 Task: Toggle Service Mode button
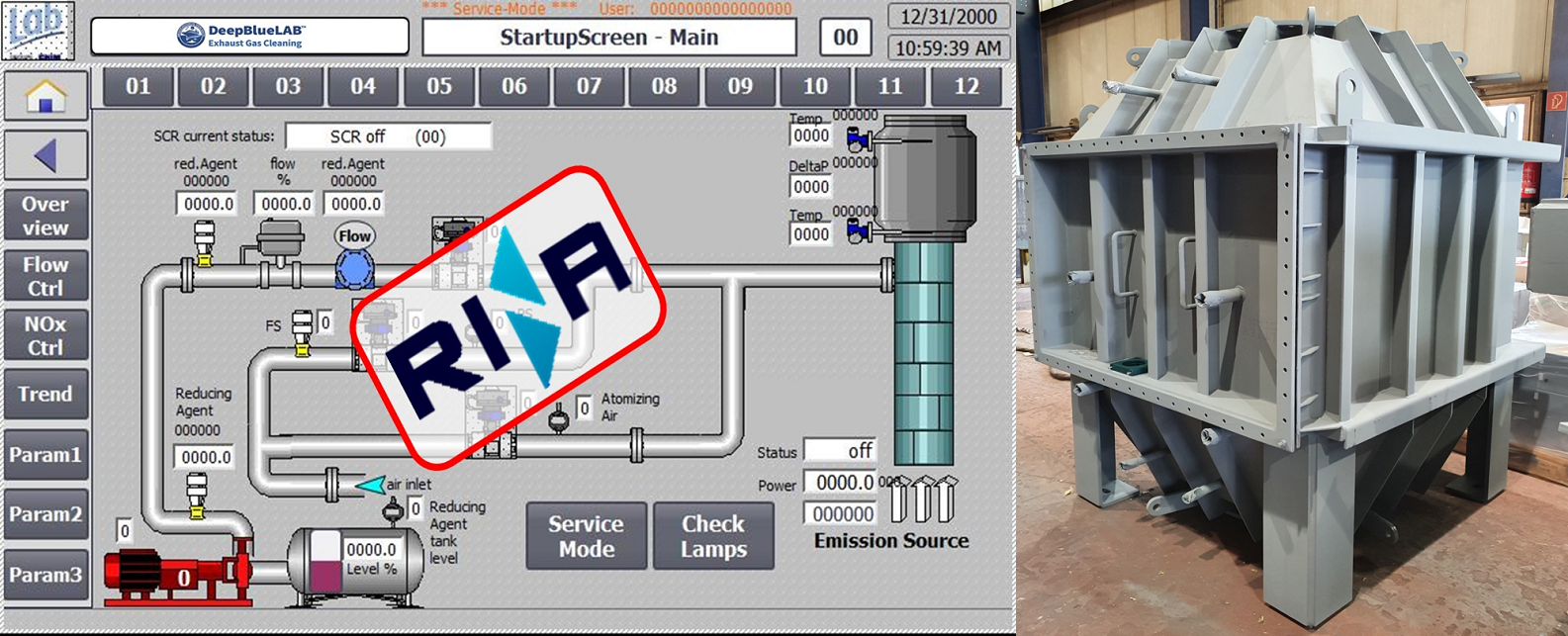pos(586,536)
